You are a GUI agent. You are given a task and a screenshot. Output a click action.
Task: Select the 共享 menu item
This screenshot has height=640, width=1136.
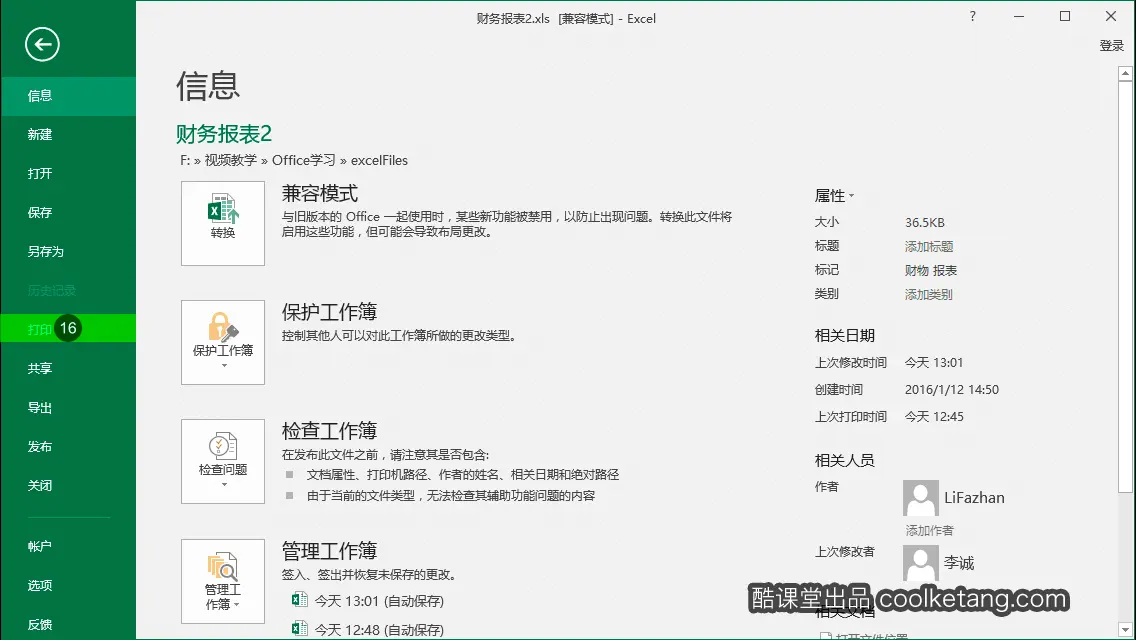pos(68,368)
